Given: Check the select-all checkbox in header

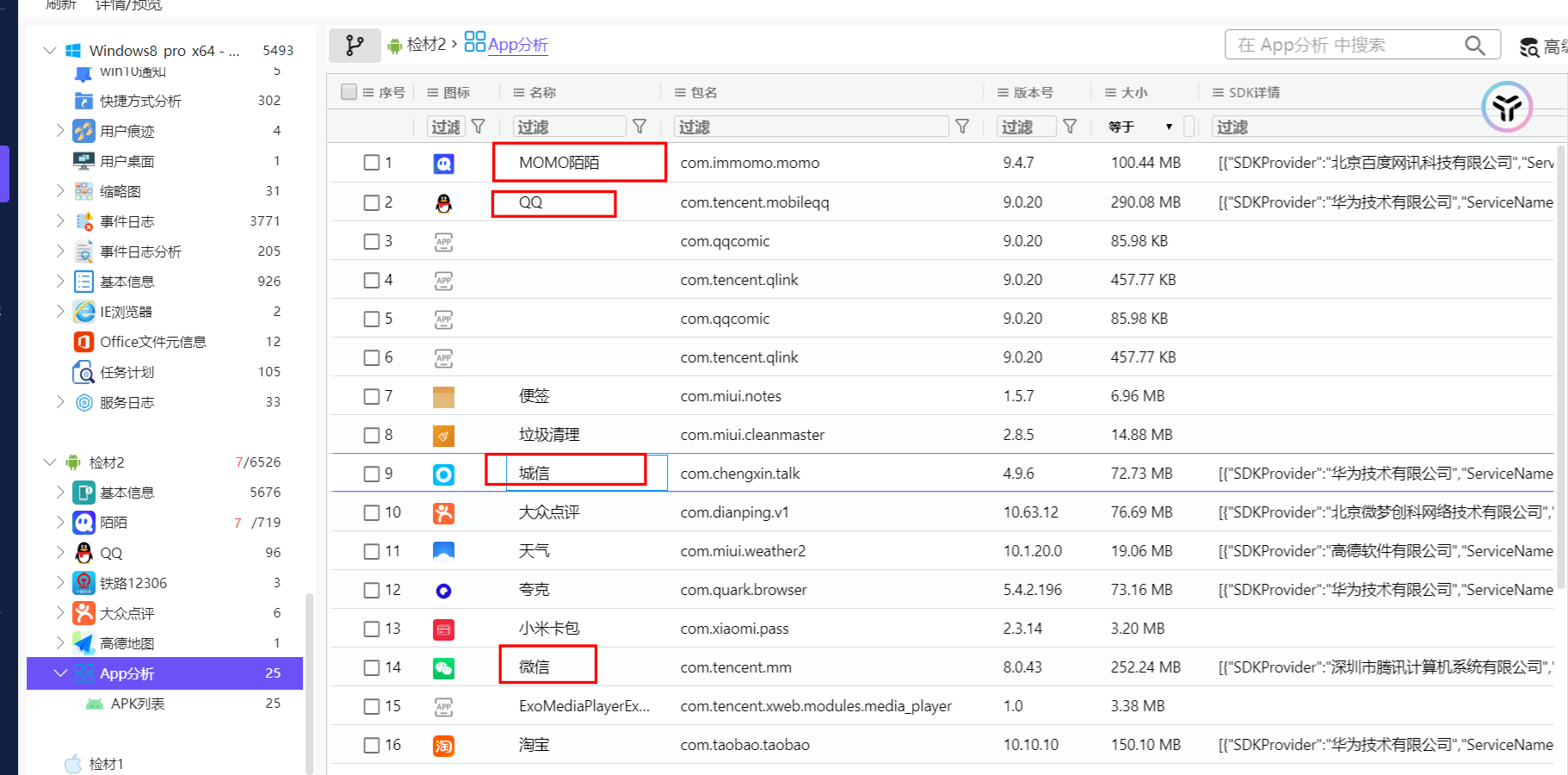Looking at the screenshot, I should [x=349, y=91].
